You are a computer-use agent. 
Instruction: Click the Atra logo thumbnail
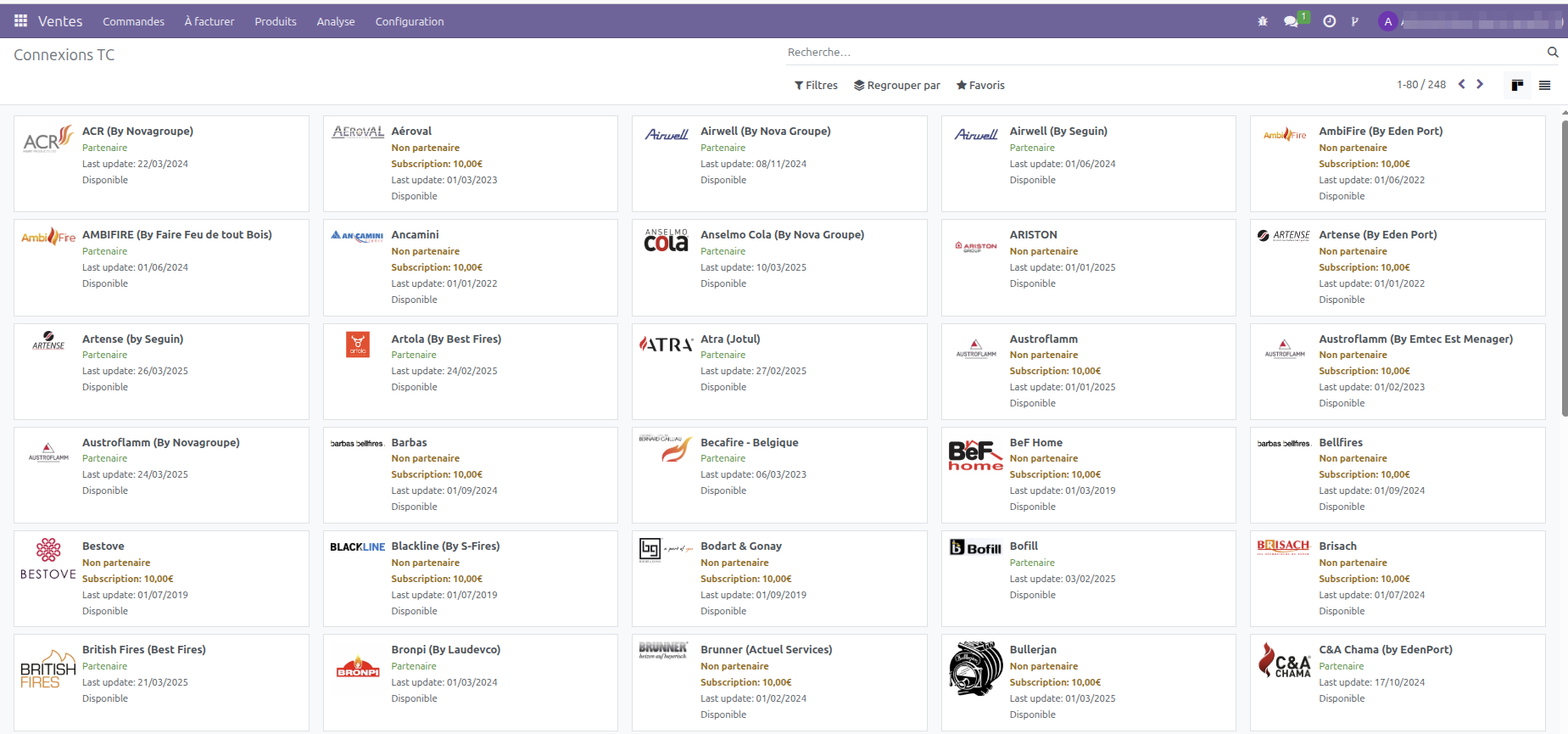point(667,344)
